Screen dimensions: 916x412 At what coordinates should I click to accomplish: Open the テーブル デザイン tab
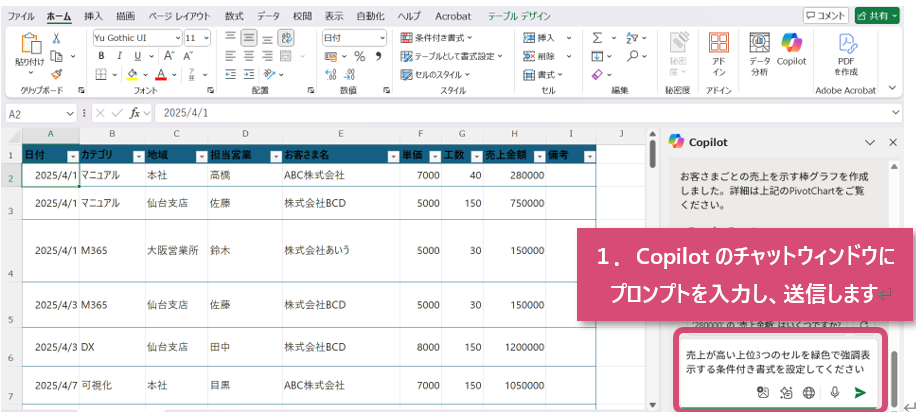(x=519, y=16)
